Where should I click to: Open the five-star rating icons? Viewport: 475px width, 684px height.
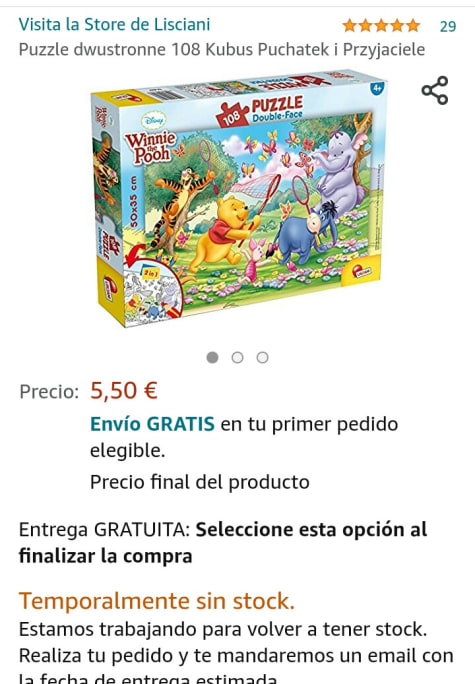[x=381, y=26]
